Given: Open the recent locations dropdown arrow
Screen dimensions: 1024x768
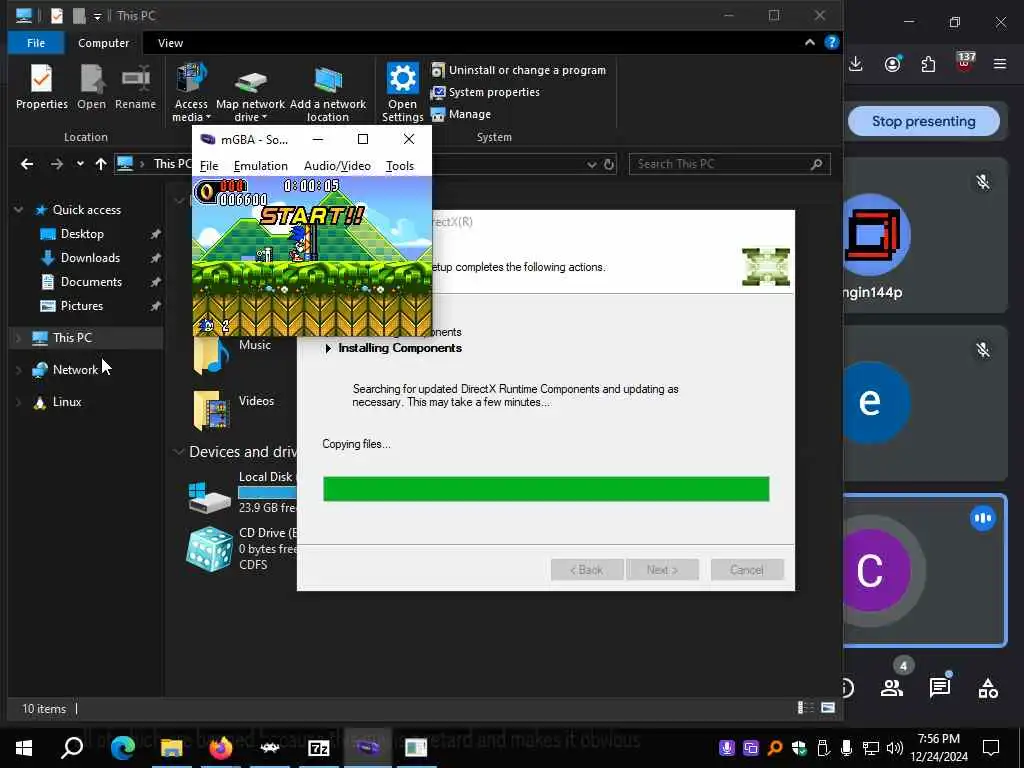Looking at the screenshot, I should pyautogui.click(x=80, y=164).
